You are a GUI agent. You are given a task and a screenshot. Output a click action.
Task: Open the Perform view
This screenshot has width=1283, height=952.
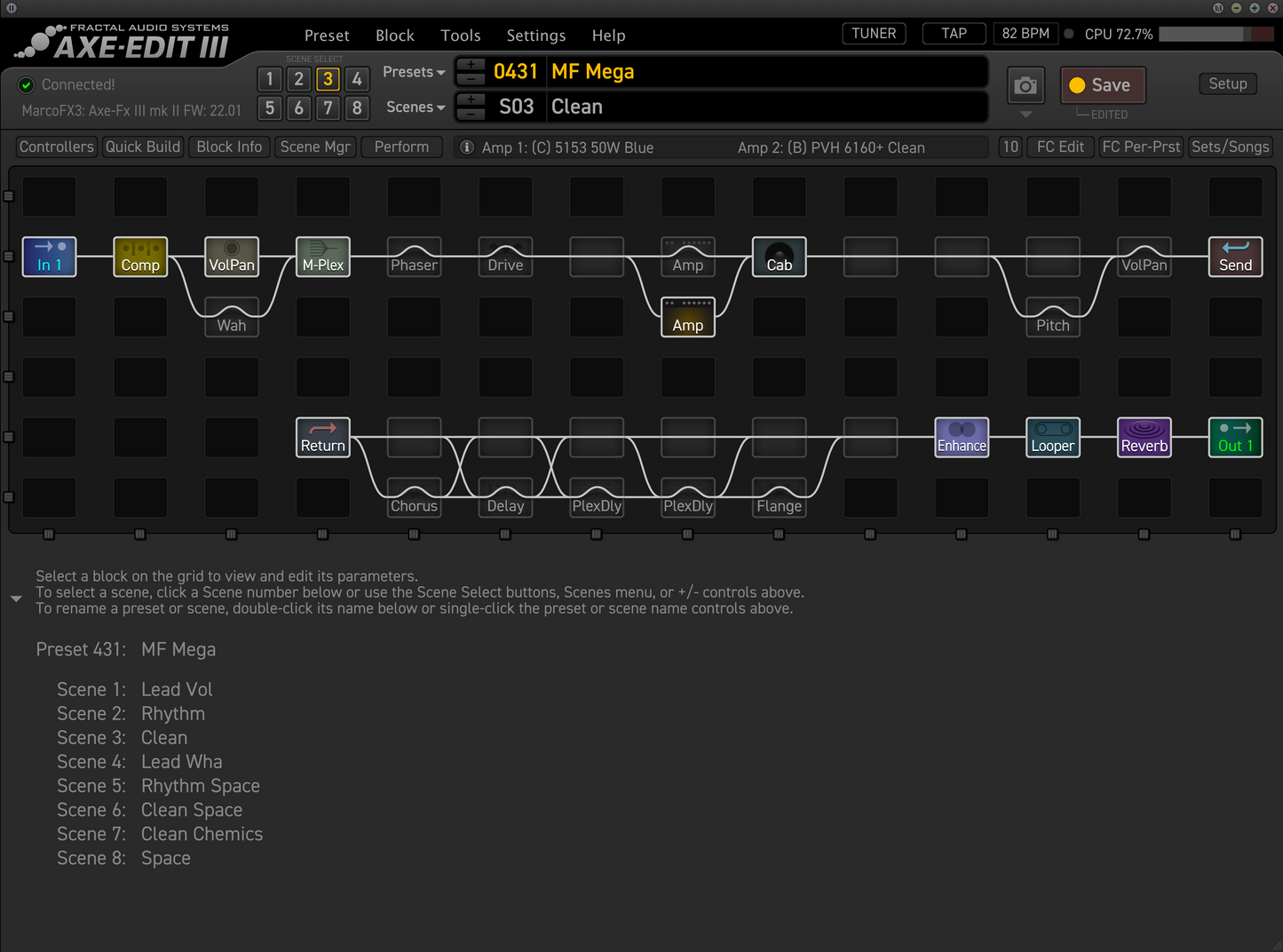[x=401, y=147]
